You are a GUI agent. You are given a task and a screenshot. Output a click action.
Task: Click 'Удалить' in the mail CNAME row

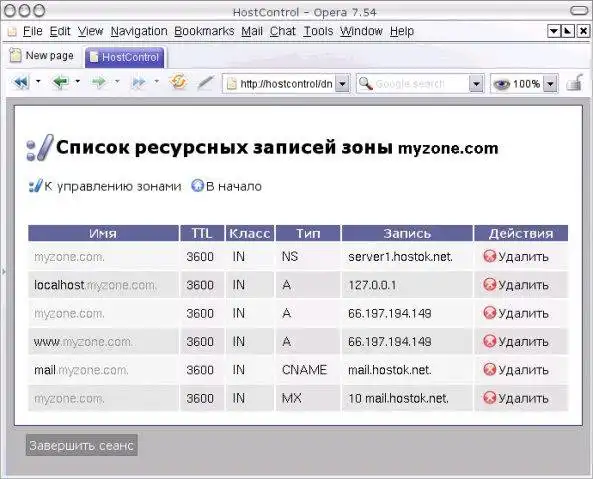coord(523,370)
